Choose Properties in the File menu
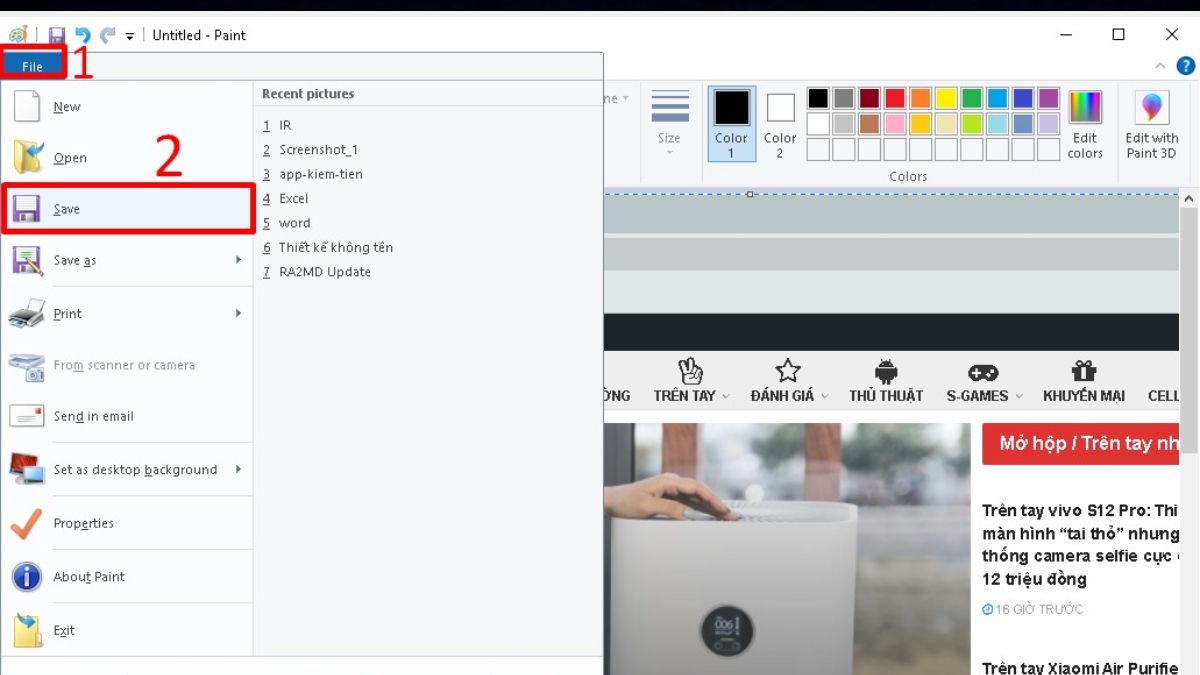The width and height of the screenshot is (1200, 675). tap(84, 523)
